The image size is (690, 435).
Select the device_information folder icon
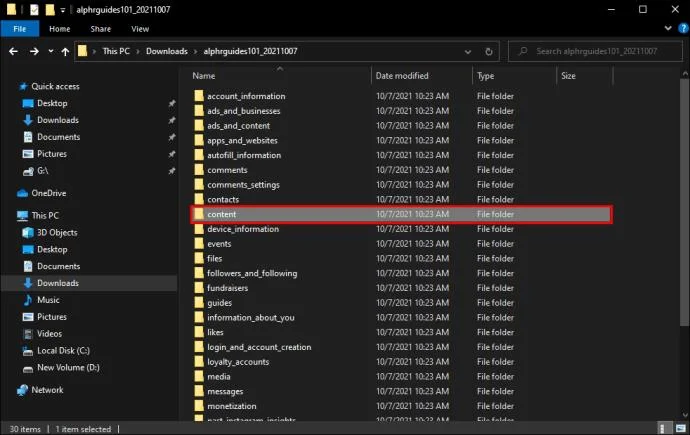pyautogui.click(x=199, y=229)
